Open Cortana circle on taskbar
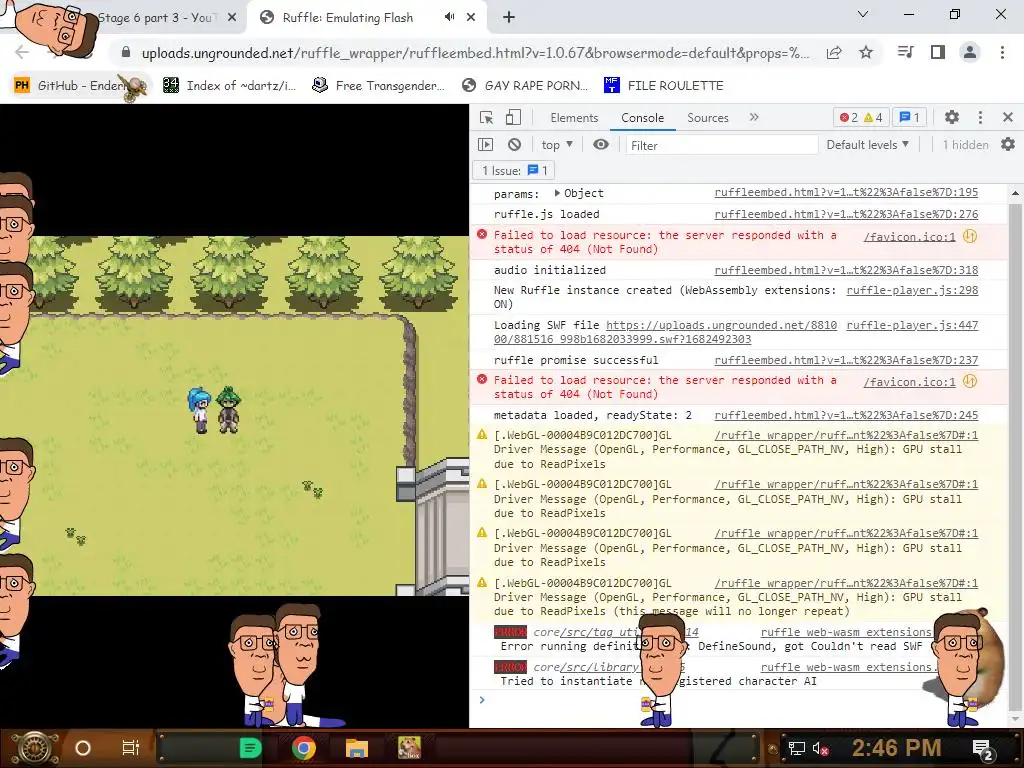 tap(83, 748)
